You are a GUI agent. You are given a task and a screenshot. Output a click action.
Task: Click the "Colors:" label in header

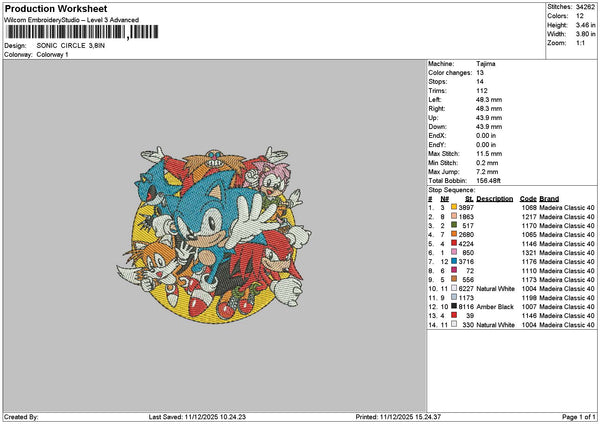pyautogui.click(x=558, y=16)
